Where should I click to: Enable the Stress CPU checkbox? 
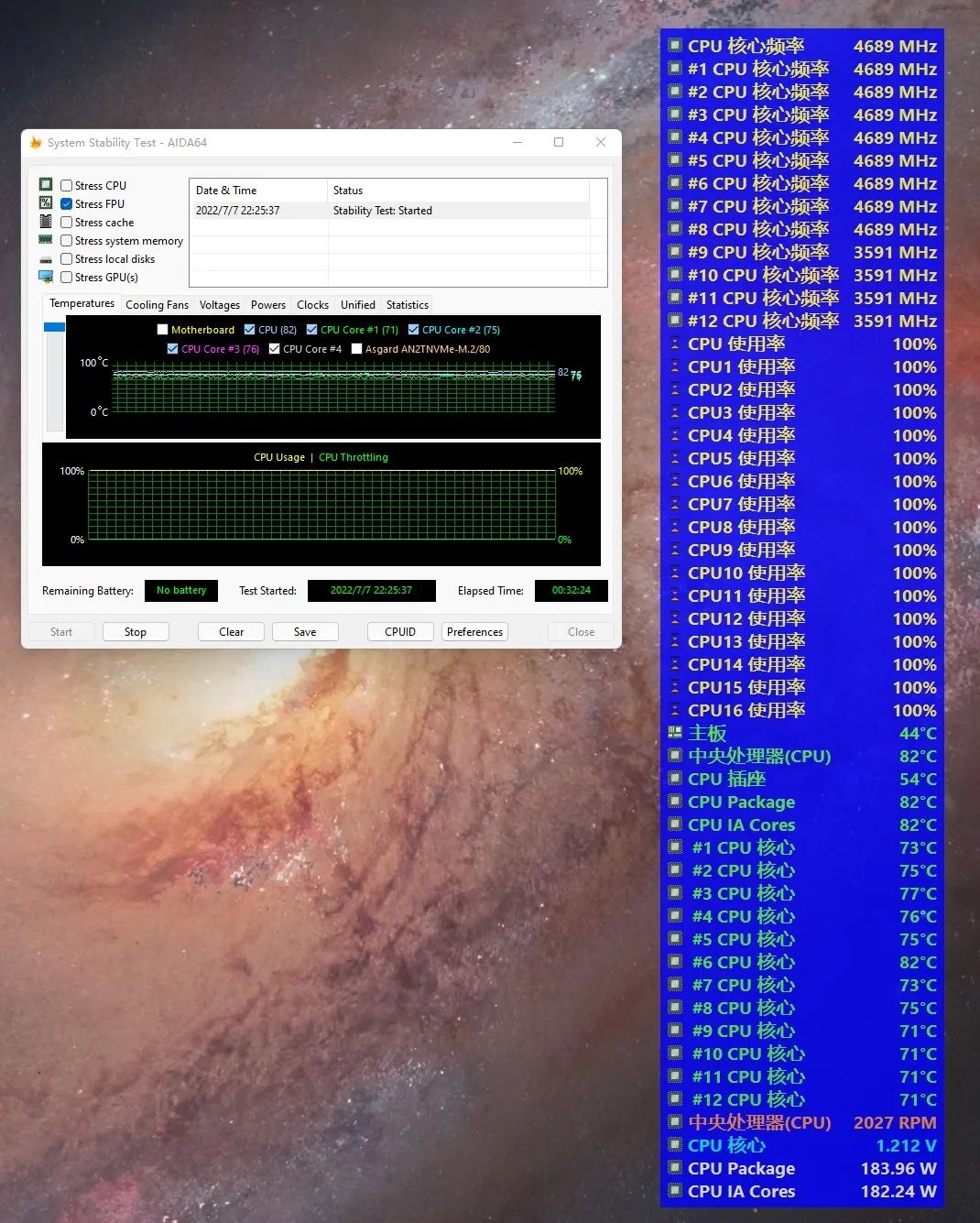pos(67,185)
